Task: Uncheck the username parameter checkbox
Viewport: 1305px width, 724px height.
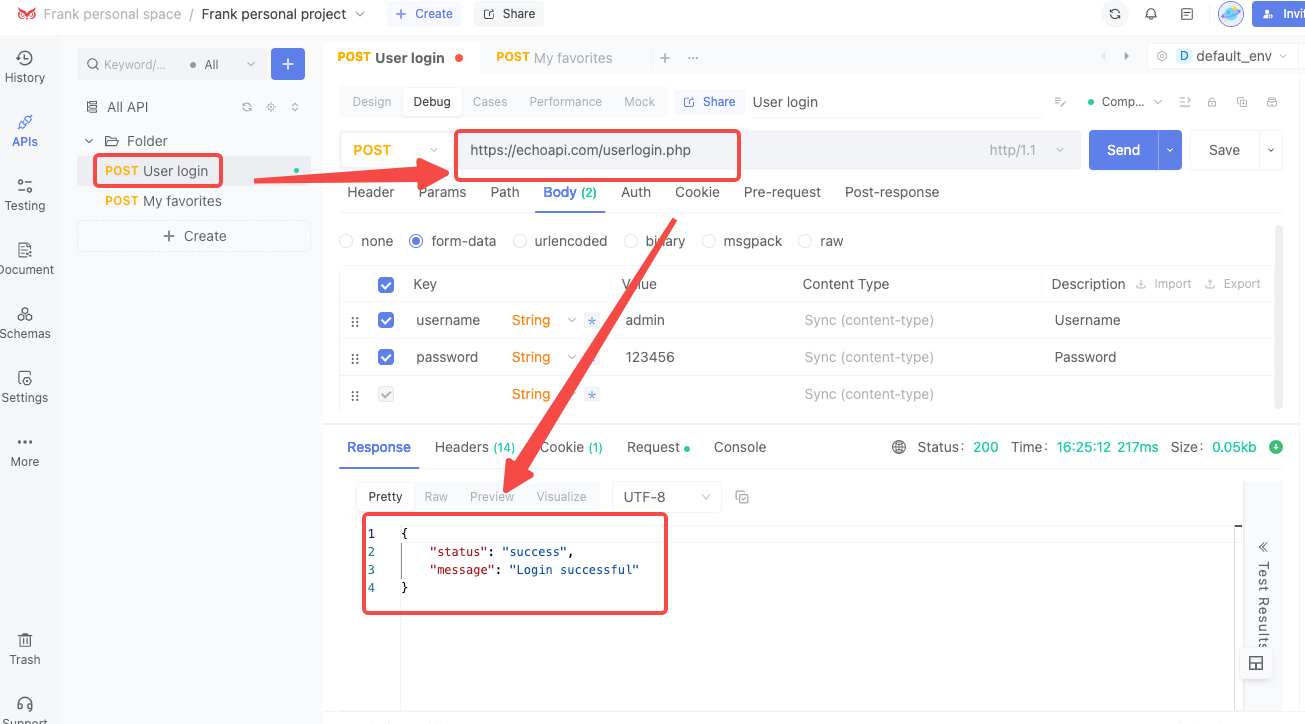Action: [386, 321]
